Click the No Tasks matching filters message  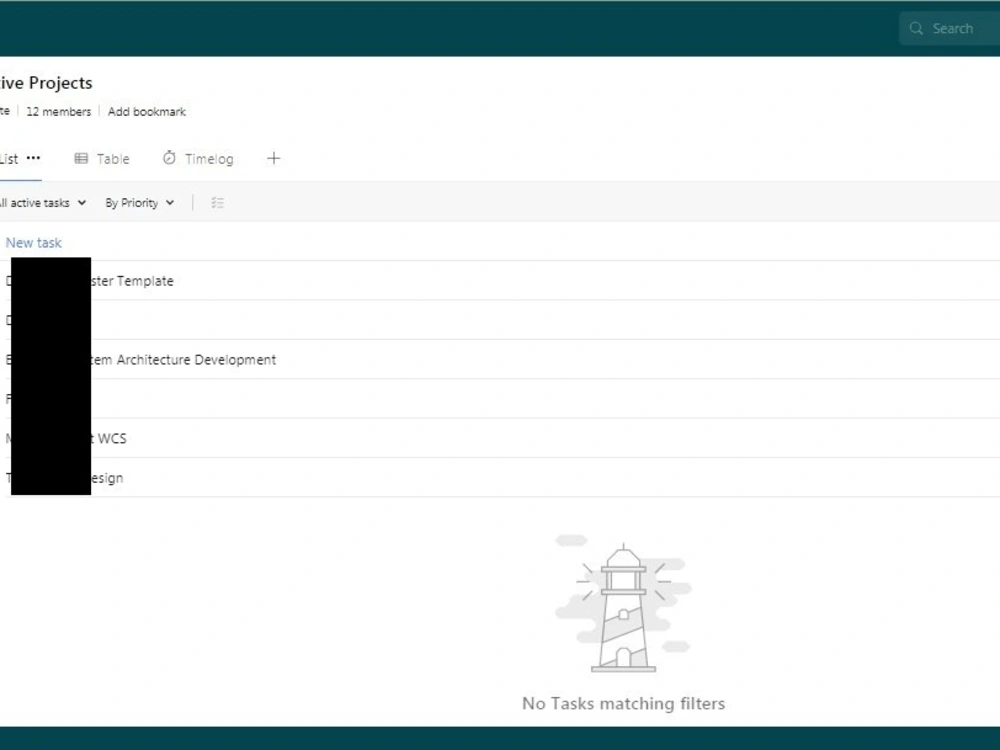(623, 703)
